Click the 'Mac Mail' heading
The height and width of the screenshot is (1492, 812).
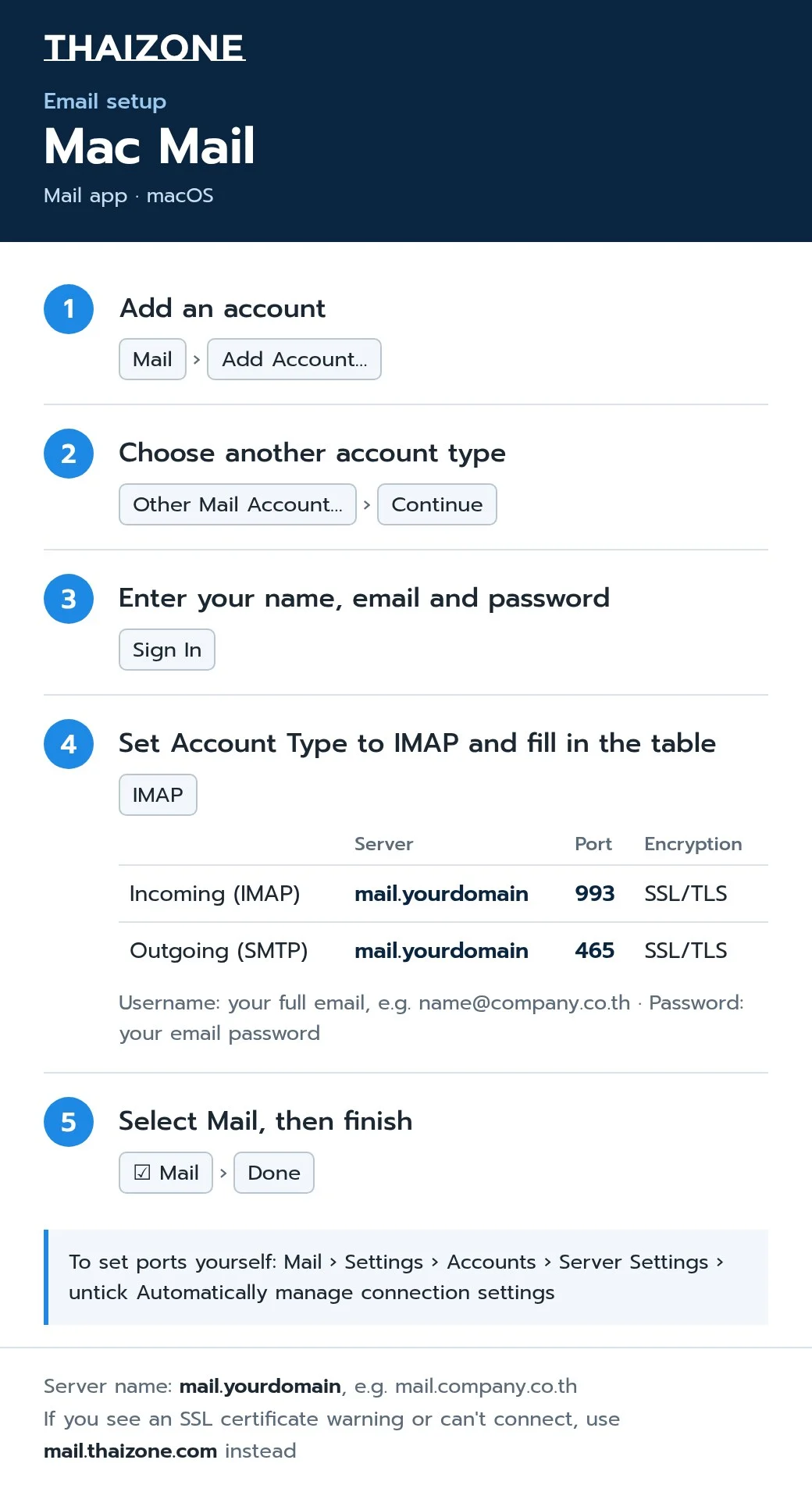149,146
